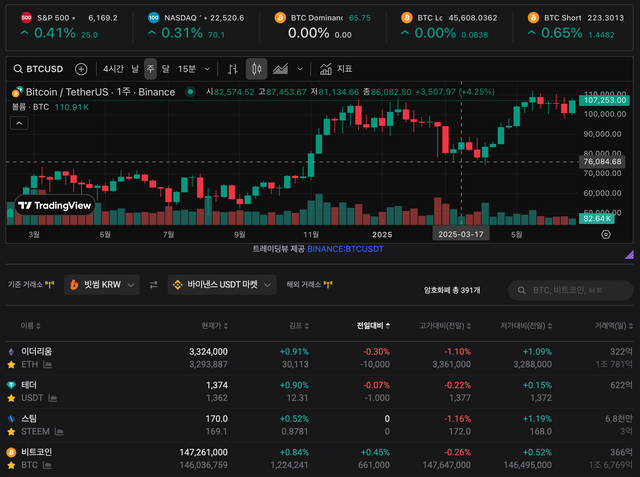Sort the table by 고가대비(전일) column

click(445, 326)
